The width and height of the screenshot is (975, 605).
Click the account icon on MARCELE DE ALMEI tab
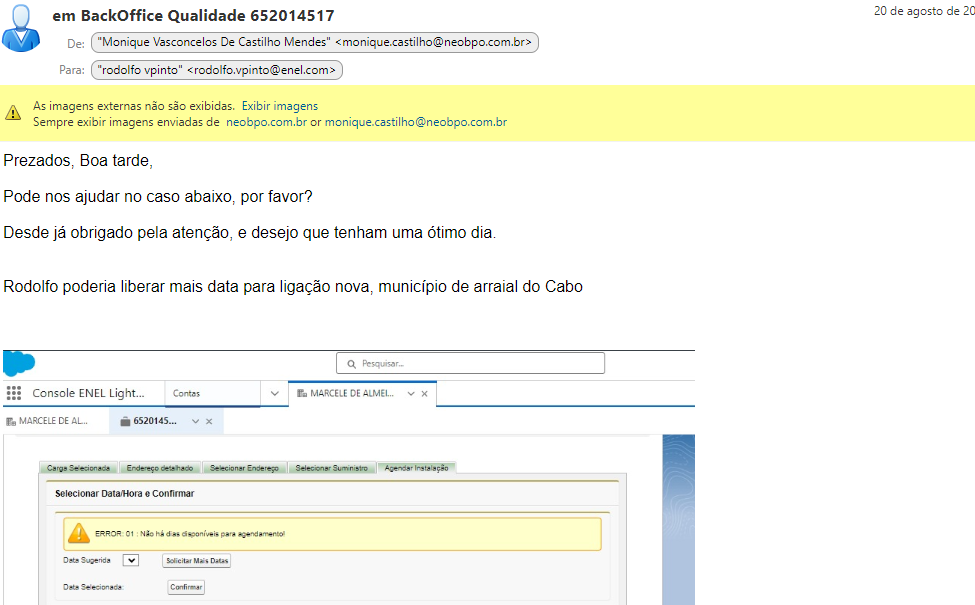click(x=302, y=394)
